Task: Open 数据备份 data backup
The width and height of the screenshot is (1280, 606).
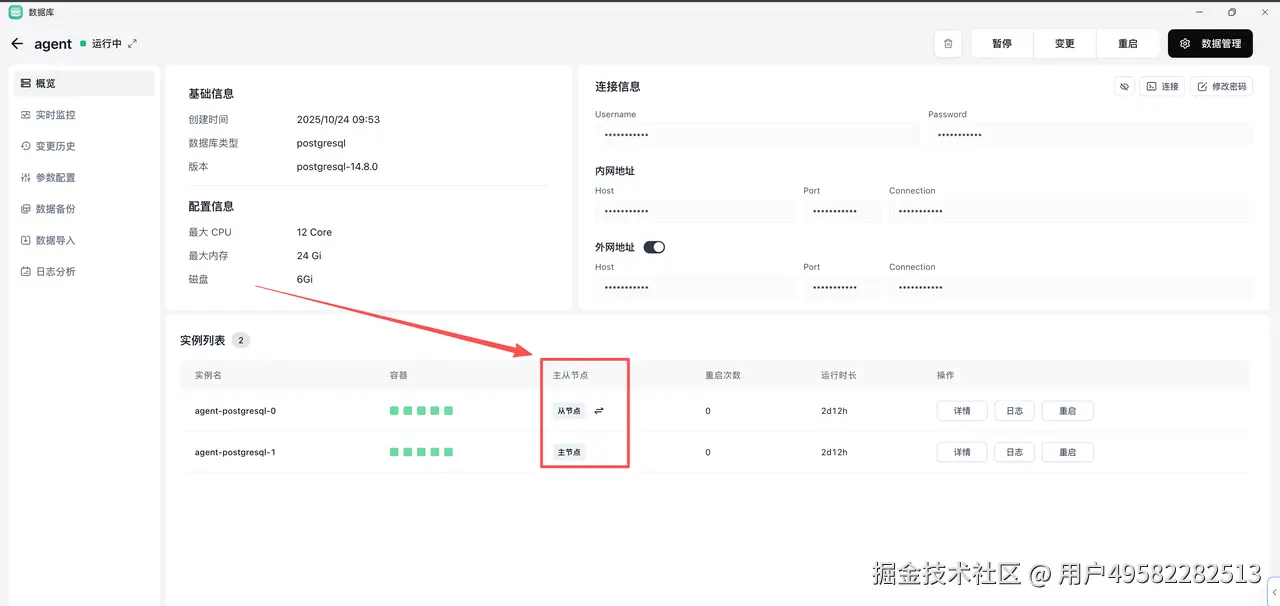Action: click(x=85, y=209)
